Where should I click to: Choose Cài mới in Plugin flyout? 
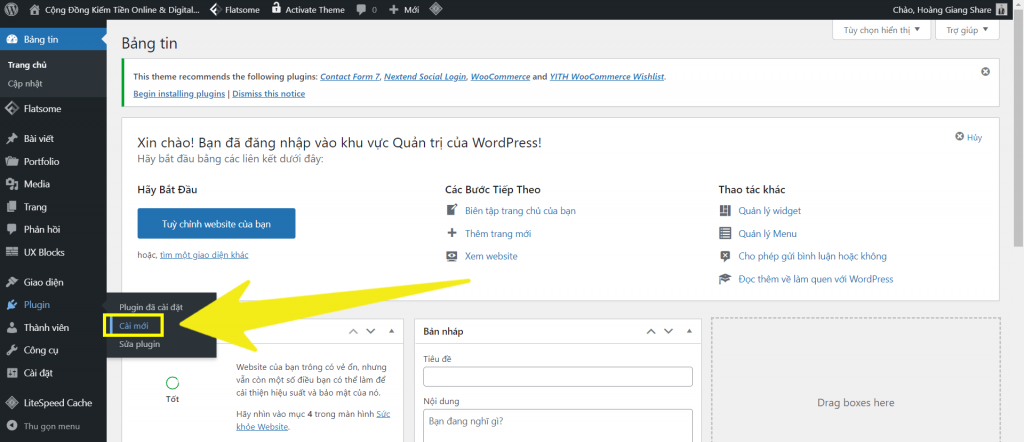(x=134, y=325)
